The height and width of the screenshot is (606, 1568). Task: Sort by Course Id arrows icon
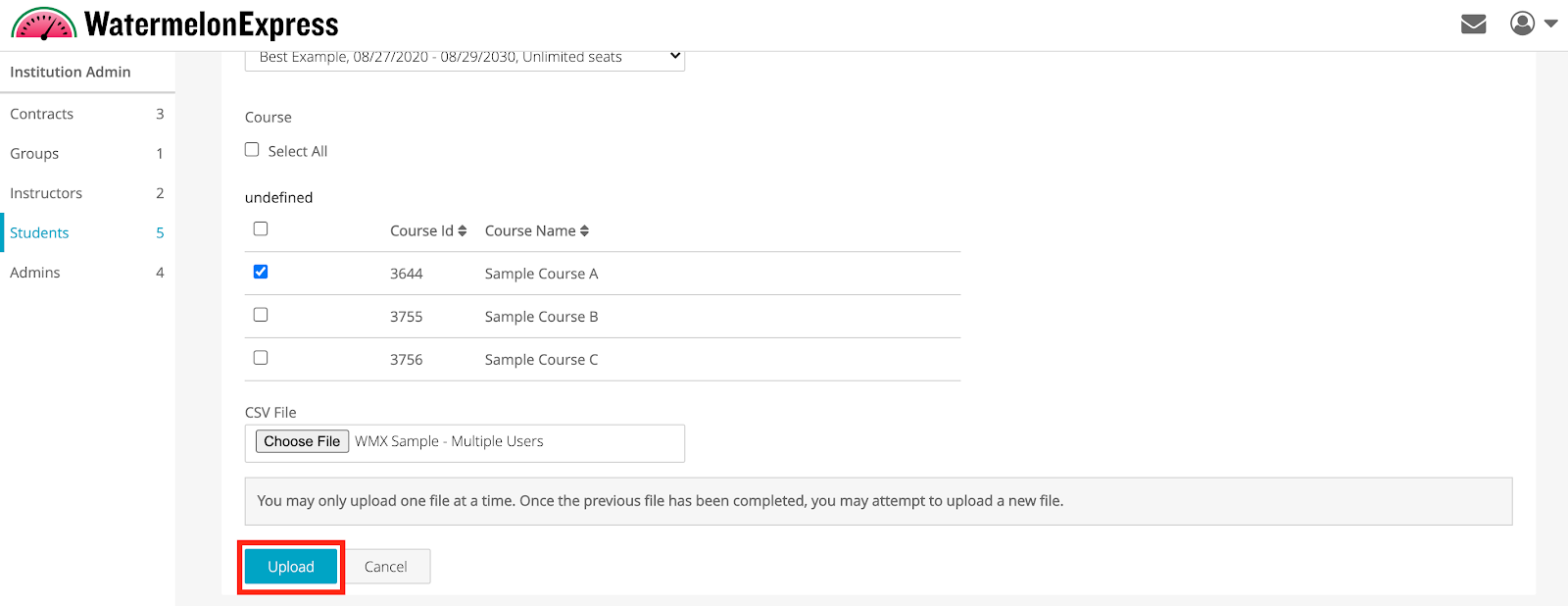pyautogui.click(x=463, y=231)
